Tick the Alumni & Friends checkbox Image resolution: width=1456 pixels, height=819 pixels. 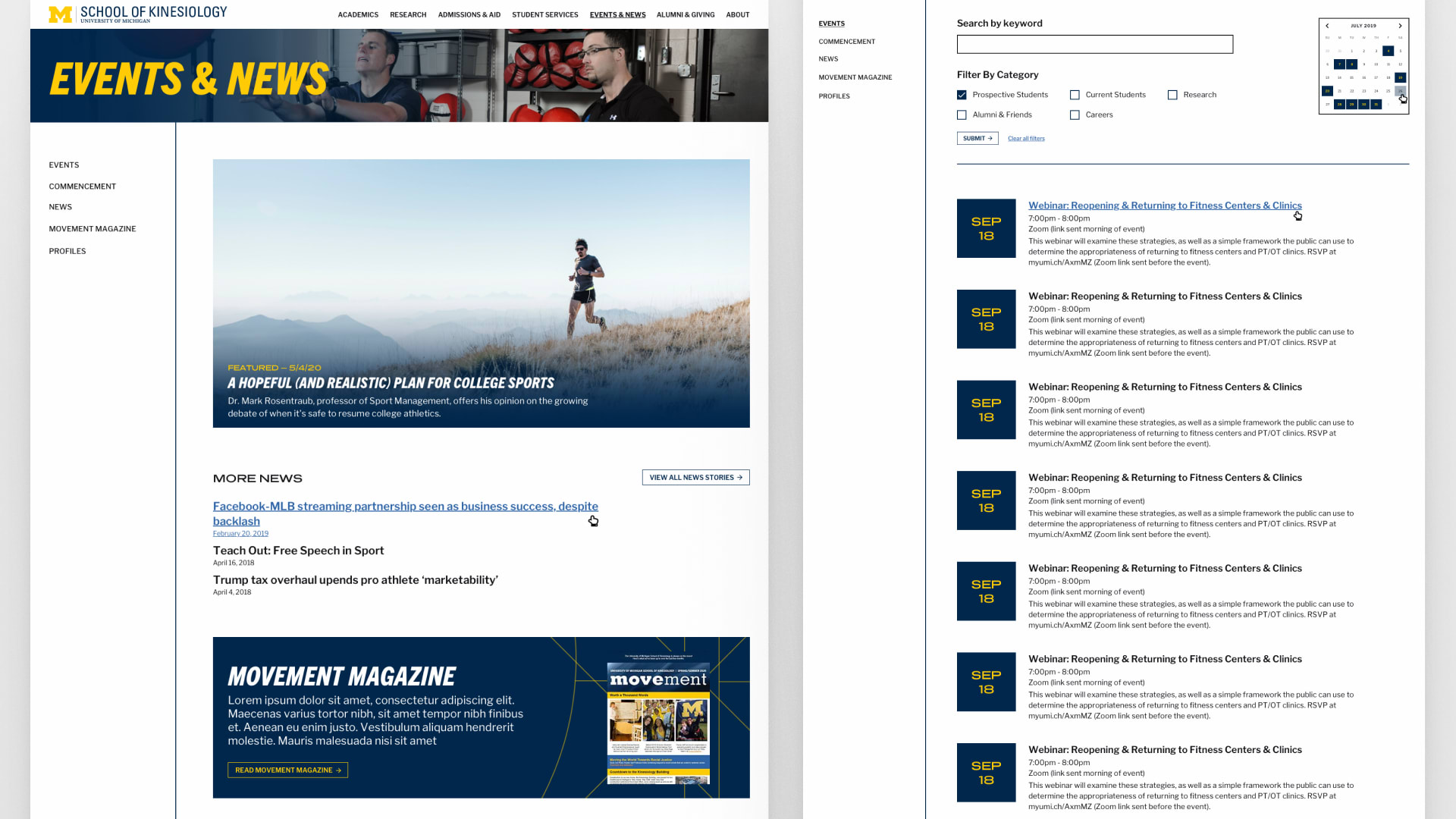(x=962, y=115)
